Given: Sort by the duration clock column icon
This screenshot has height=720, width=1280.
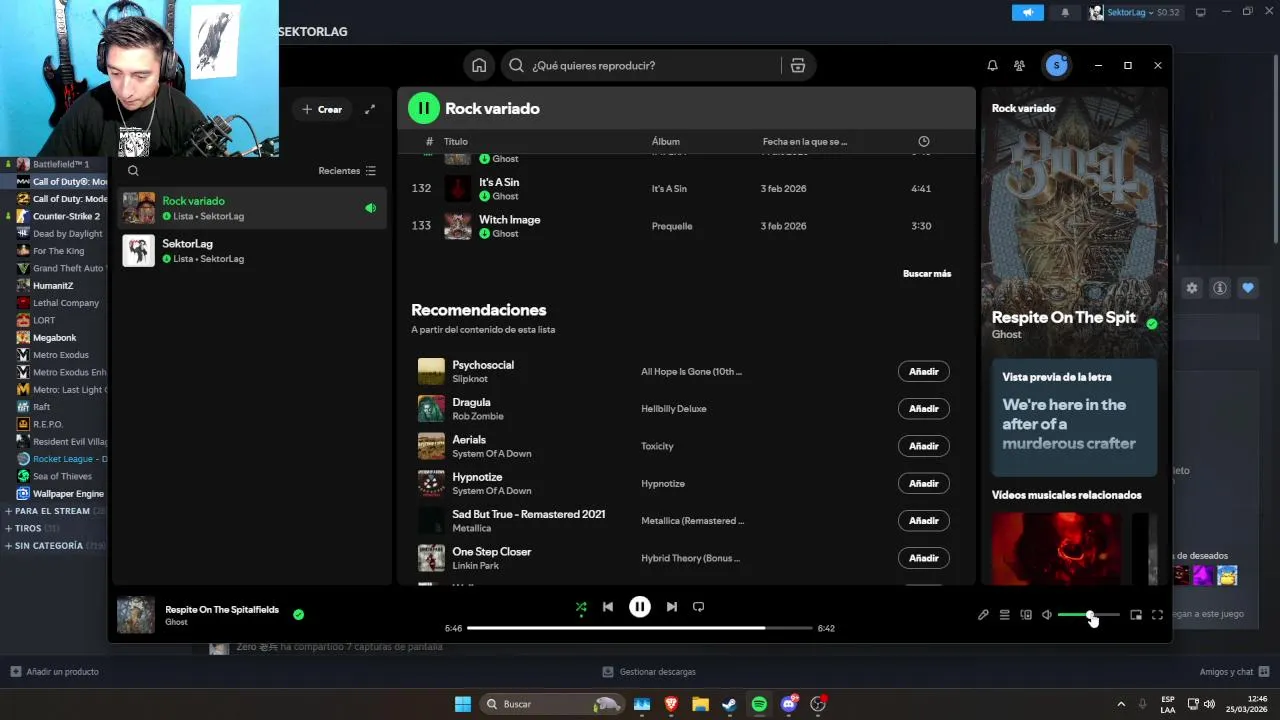Looking at the screenshot, I should tap(924, 142).
